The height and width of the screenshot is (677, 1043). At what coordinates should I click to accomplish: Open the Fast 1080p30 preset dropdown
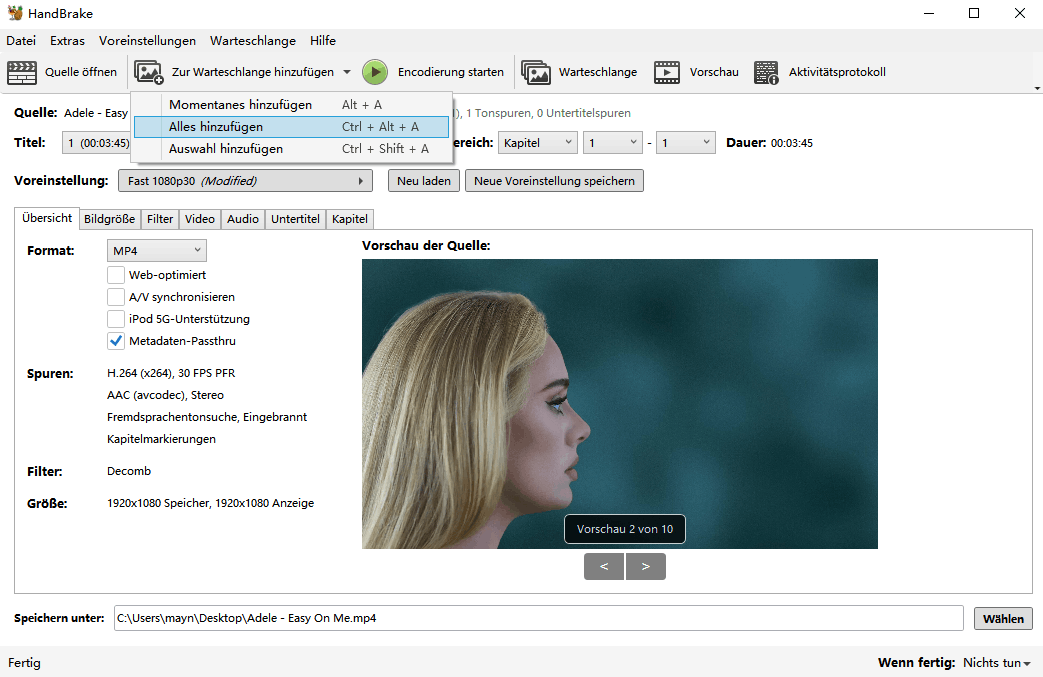tap(244, 181)
